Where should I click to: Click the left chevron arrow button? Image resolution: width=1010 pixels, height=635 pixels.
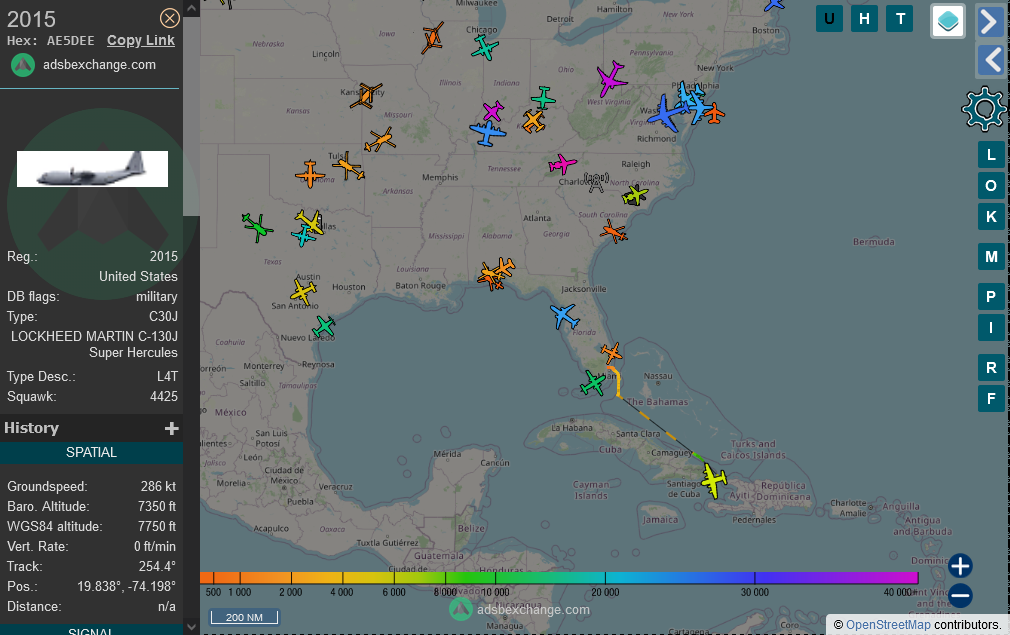pyautogui.click(x=992, y=61)
